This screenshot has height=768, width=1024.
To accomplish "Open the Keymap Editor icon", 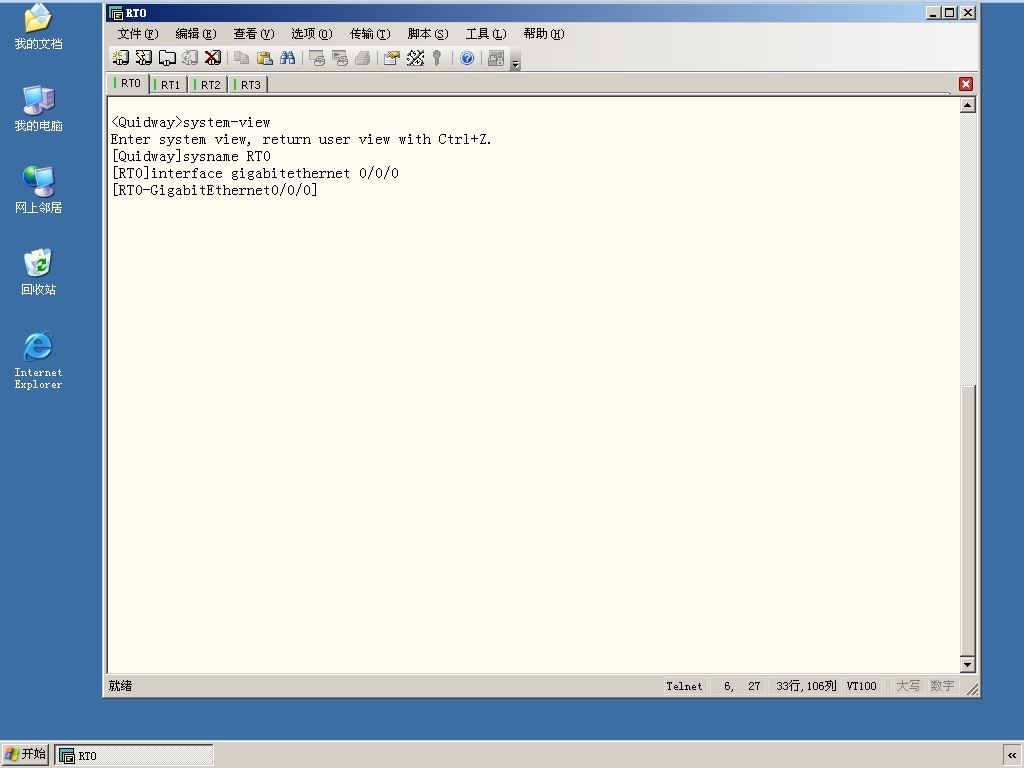I will click(x=415, y=58).
